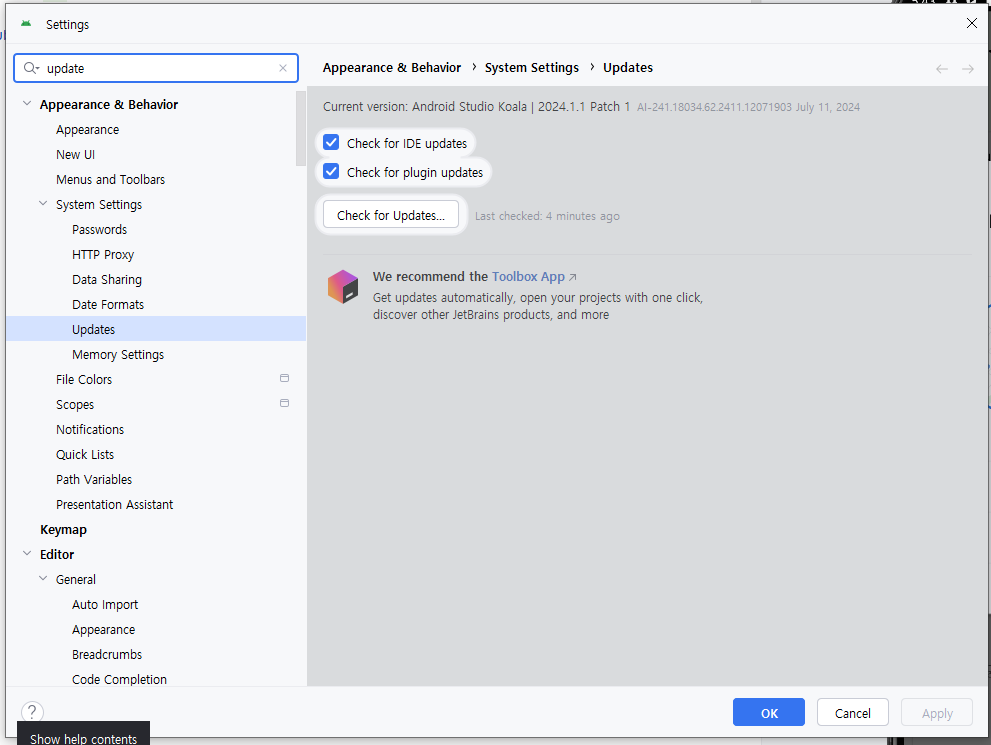991x745 pixels.
Task: Collapse the Editor section
Action: tap(27, 554)
